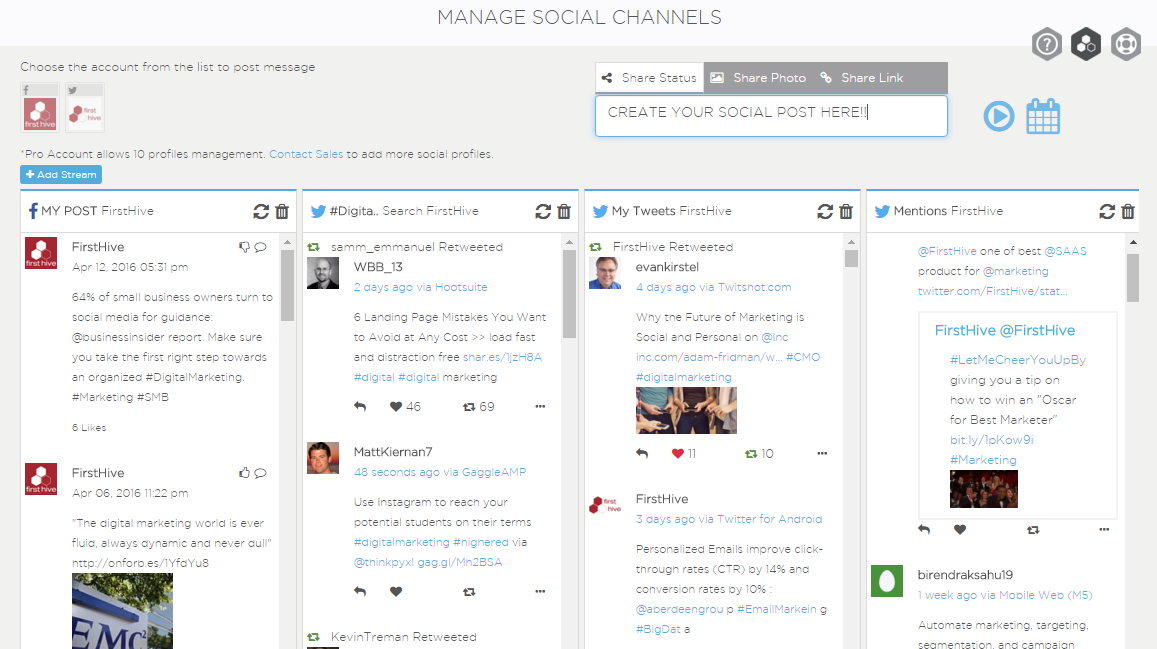
Task: Open more options on WBB_13 tweet
Action: (x=540, y=406)
